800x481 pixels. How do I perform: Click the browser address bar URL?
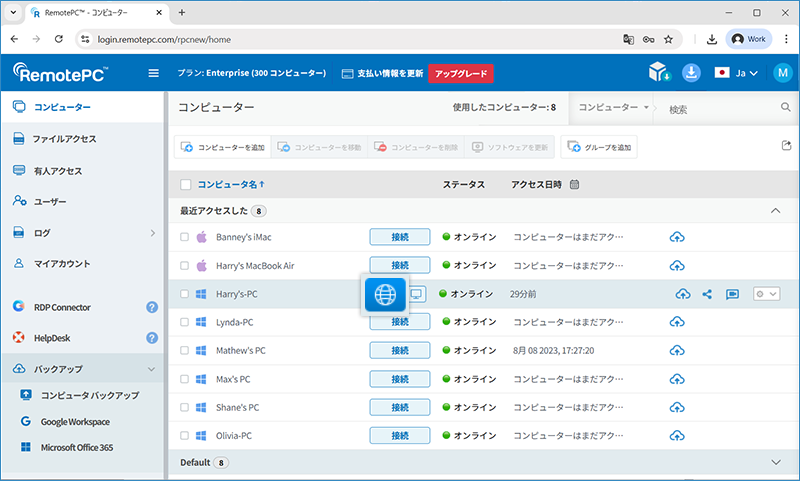pyautogui.click(x=164, y=39)
